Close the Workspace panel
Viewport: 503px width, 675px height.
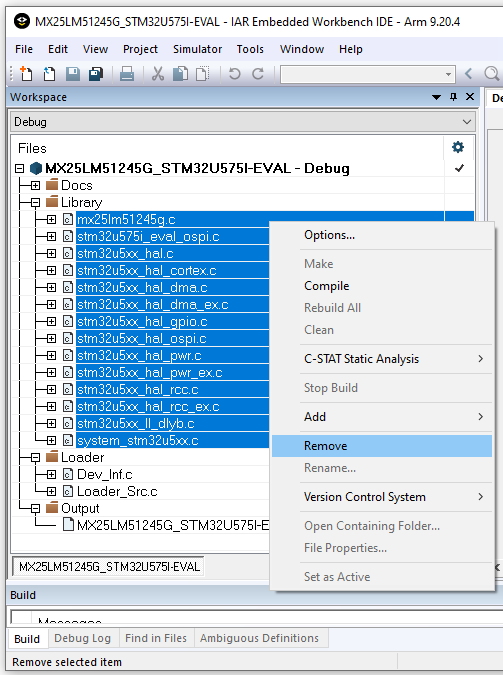pos(470,97)
